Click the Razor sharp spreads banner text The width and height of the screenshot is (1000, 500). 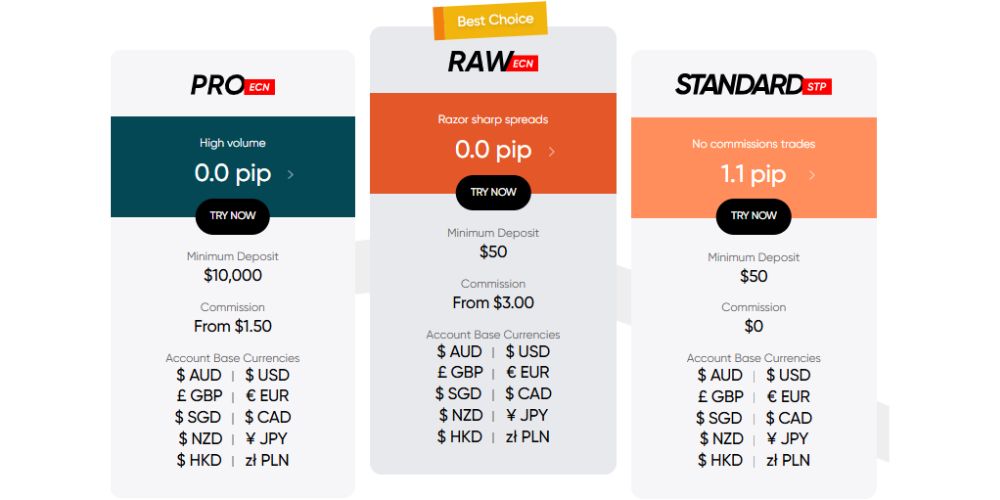pyautogui.click(x=493, y=120)
